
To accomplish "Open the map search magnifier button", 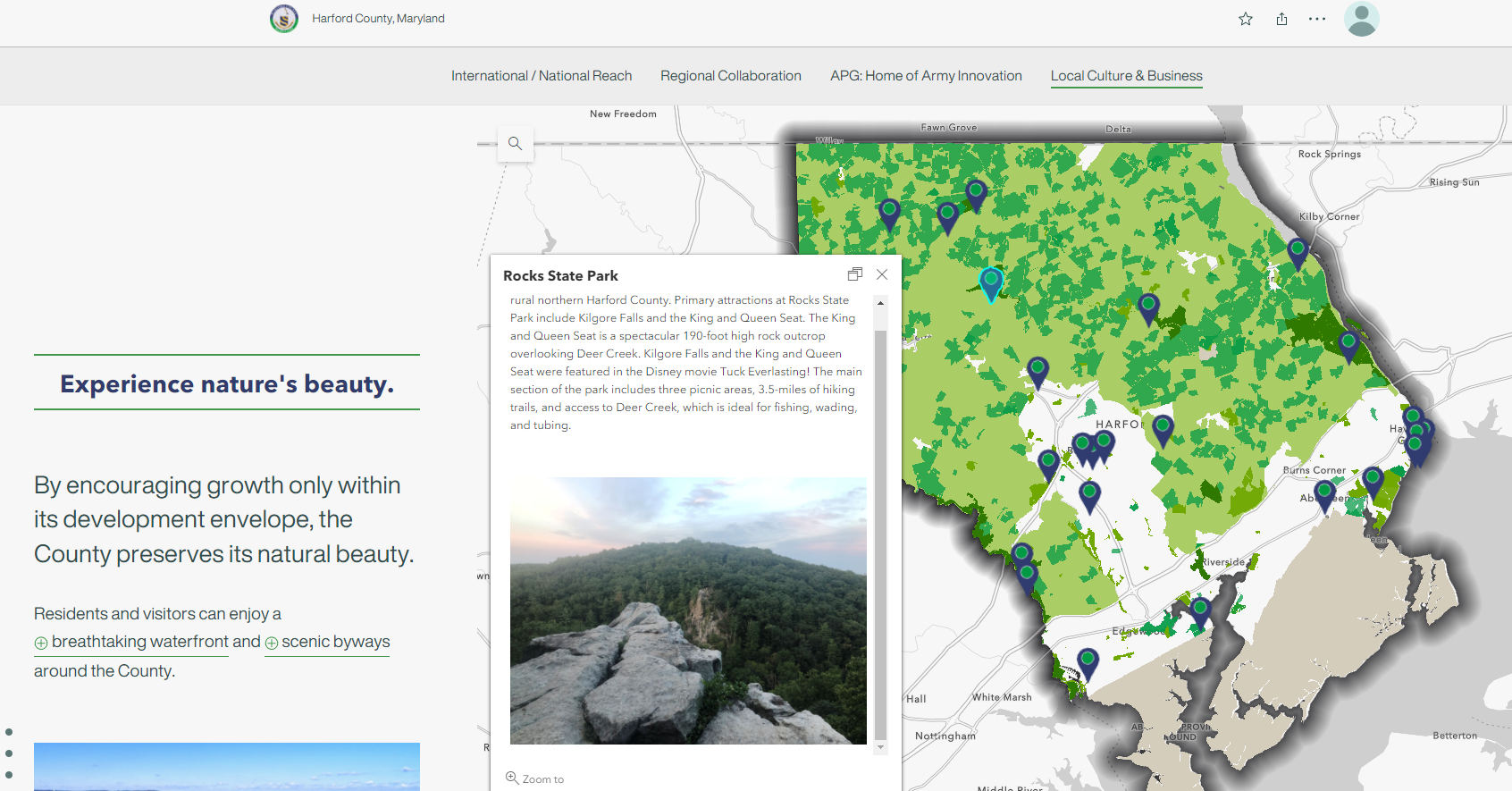I will point(515,143).
